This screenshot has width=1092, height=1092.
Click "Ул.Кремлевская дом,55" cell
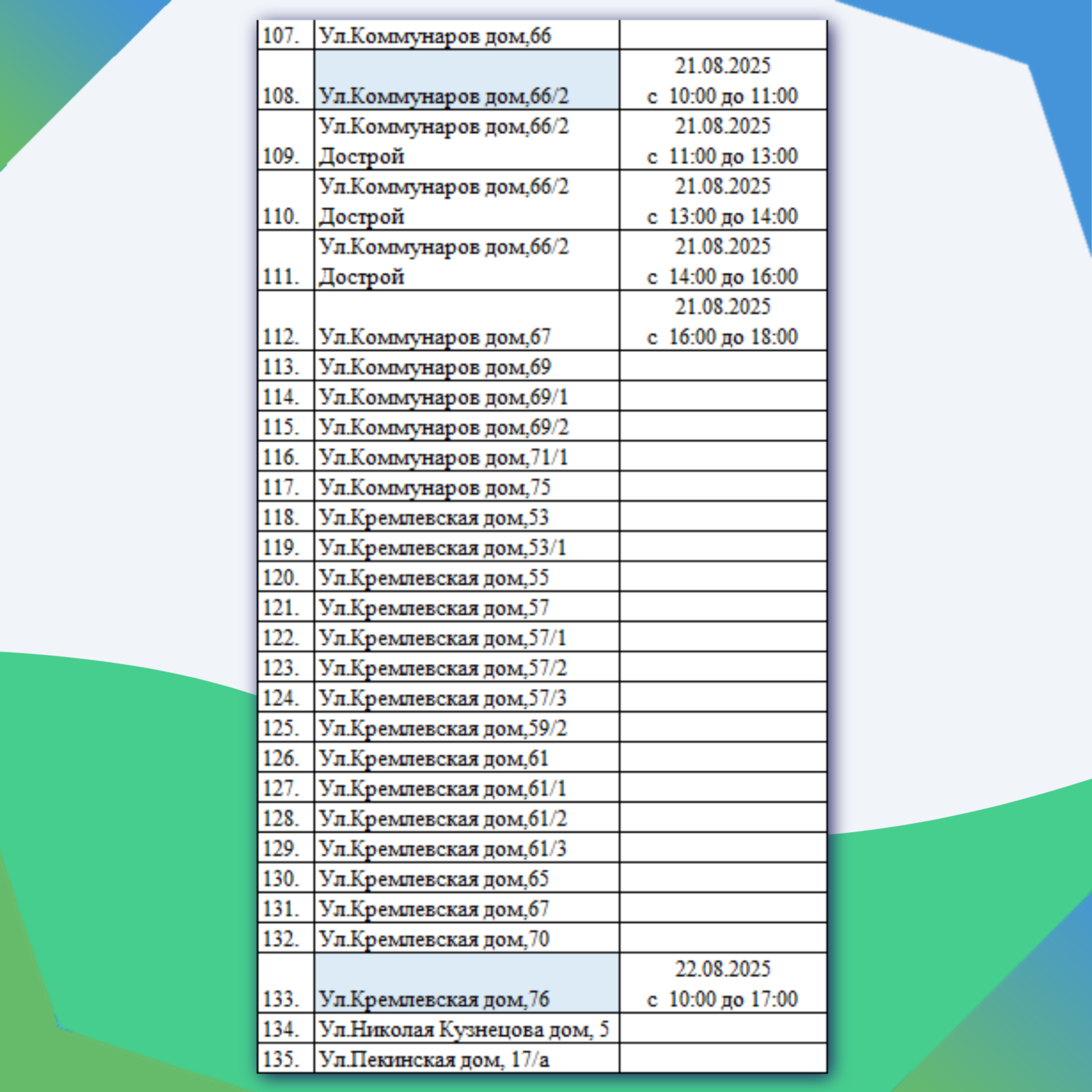[467, 577]
